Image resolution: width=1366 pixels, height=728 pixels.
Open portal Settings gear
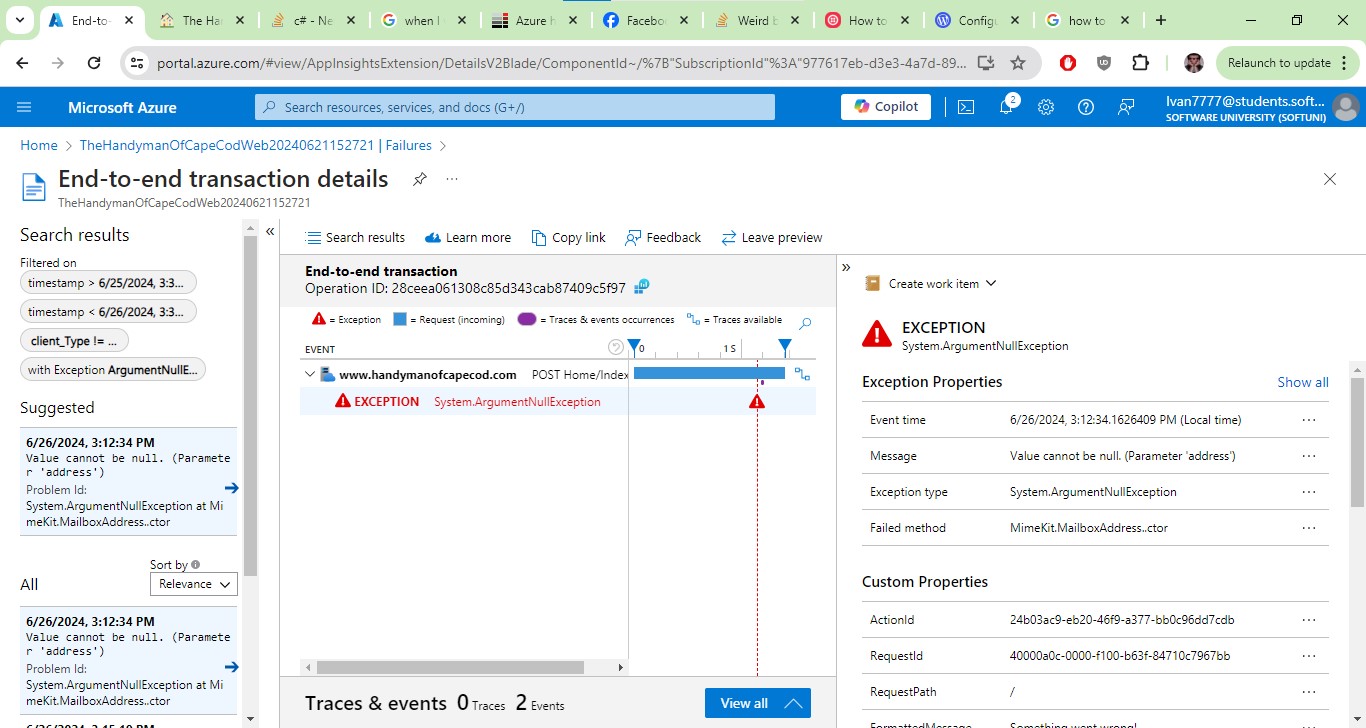[x=1046, y=107]
